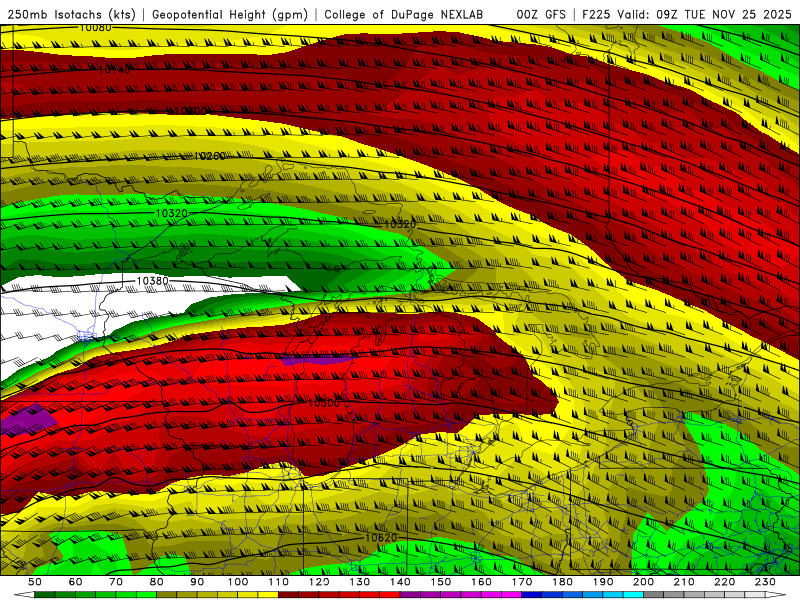Click the 110 value on the color scale
The height and width of the screenshot is (600, 800).
tap(279, 582)
